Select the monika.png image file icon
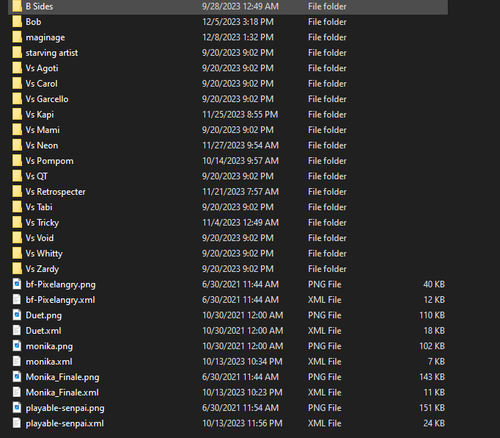 [17, 346]
